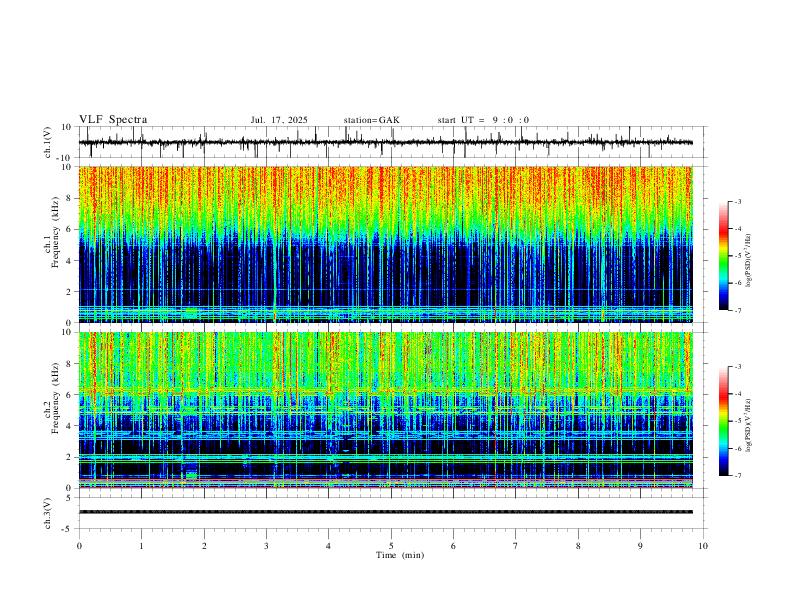Click ch.2 colorbar tick "-3"
The height and width of the screenshot is (612, 792).
click(x=738, y=367)
